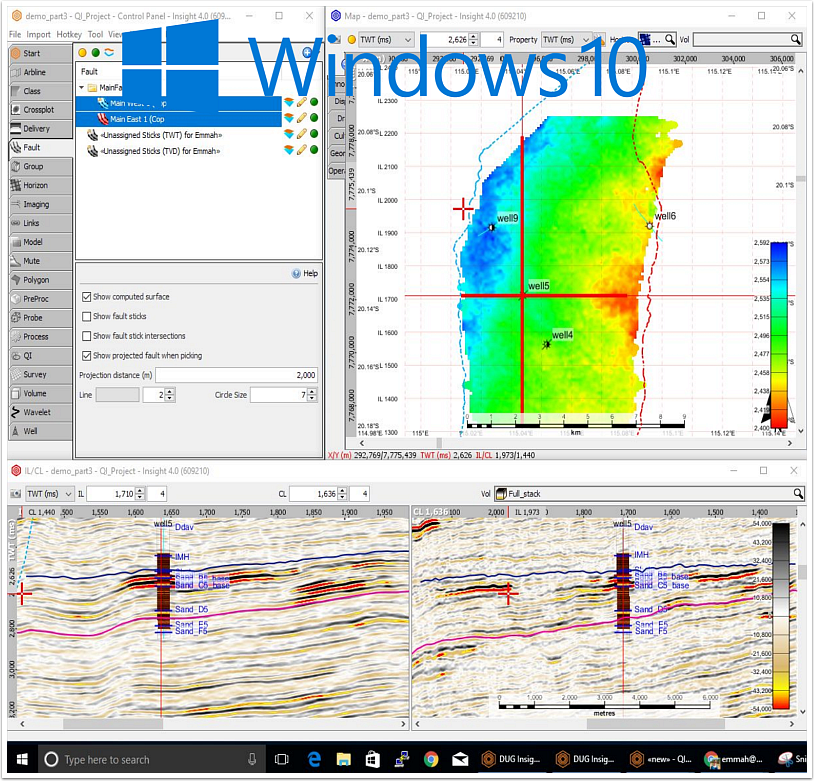The height and width of the screenshot is (781, 814).
Task: Click the Projection distance input field
Action: click(x=236, y=375)
